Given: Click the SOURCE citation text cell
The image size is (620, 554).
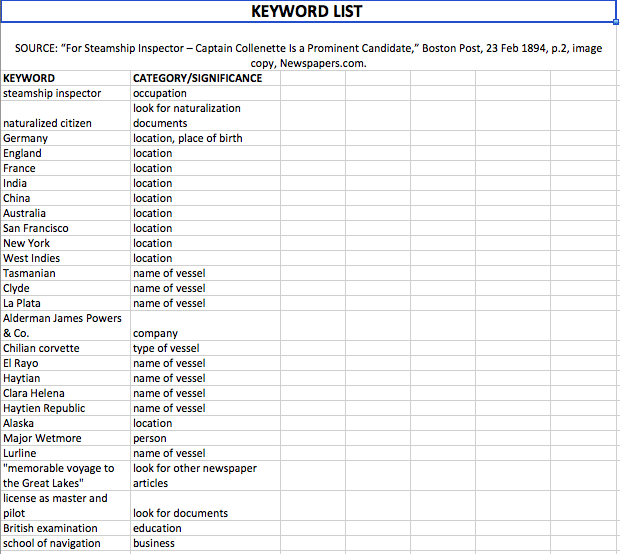Looking at the screenshot, I should click(308, 55).
